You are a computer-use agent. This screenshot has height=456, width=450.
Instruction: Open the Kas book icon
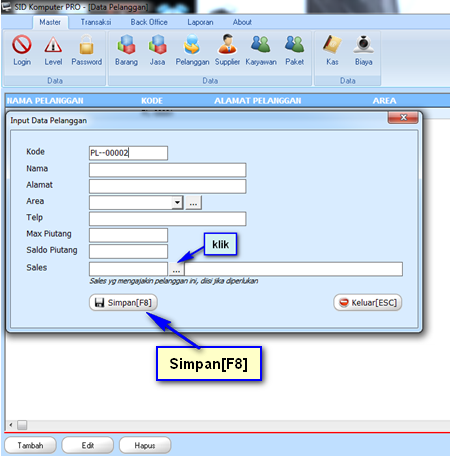pyautogui.click(x=332, y=44)
